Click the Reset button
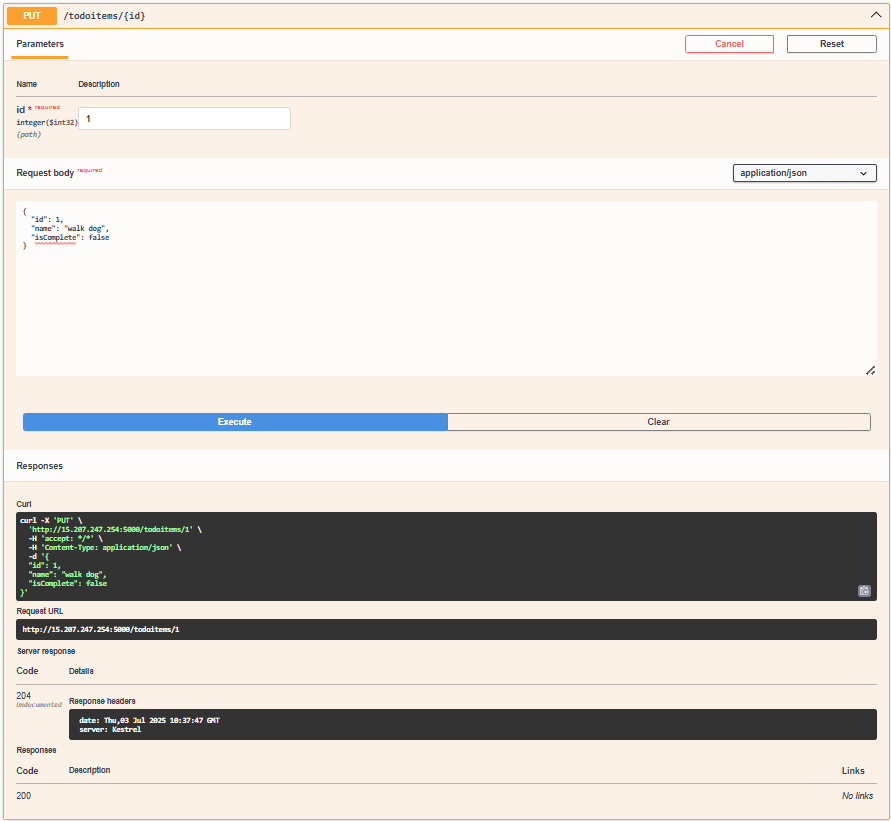Viewport: 891px width, 821px height. 831,44
